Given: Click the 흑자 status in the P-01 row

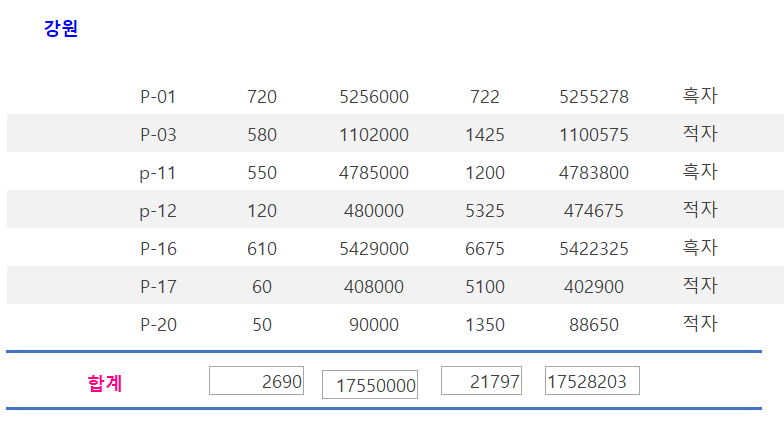Looking at the screenshot, I should [x=700, y=96].
